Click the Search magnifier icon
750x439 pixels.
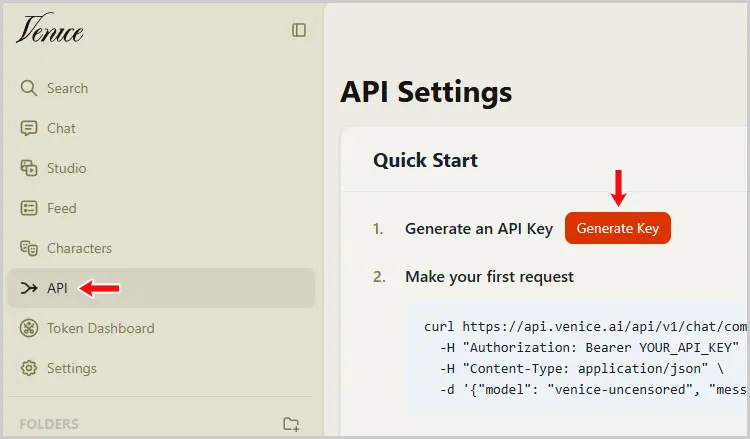tap(29, 88)
